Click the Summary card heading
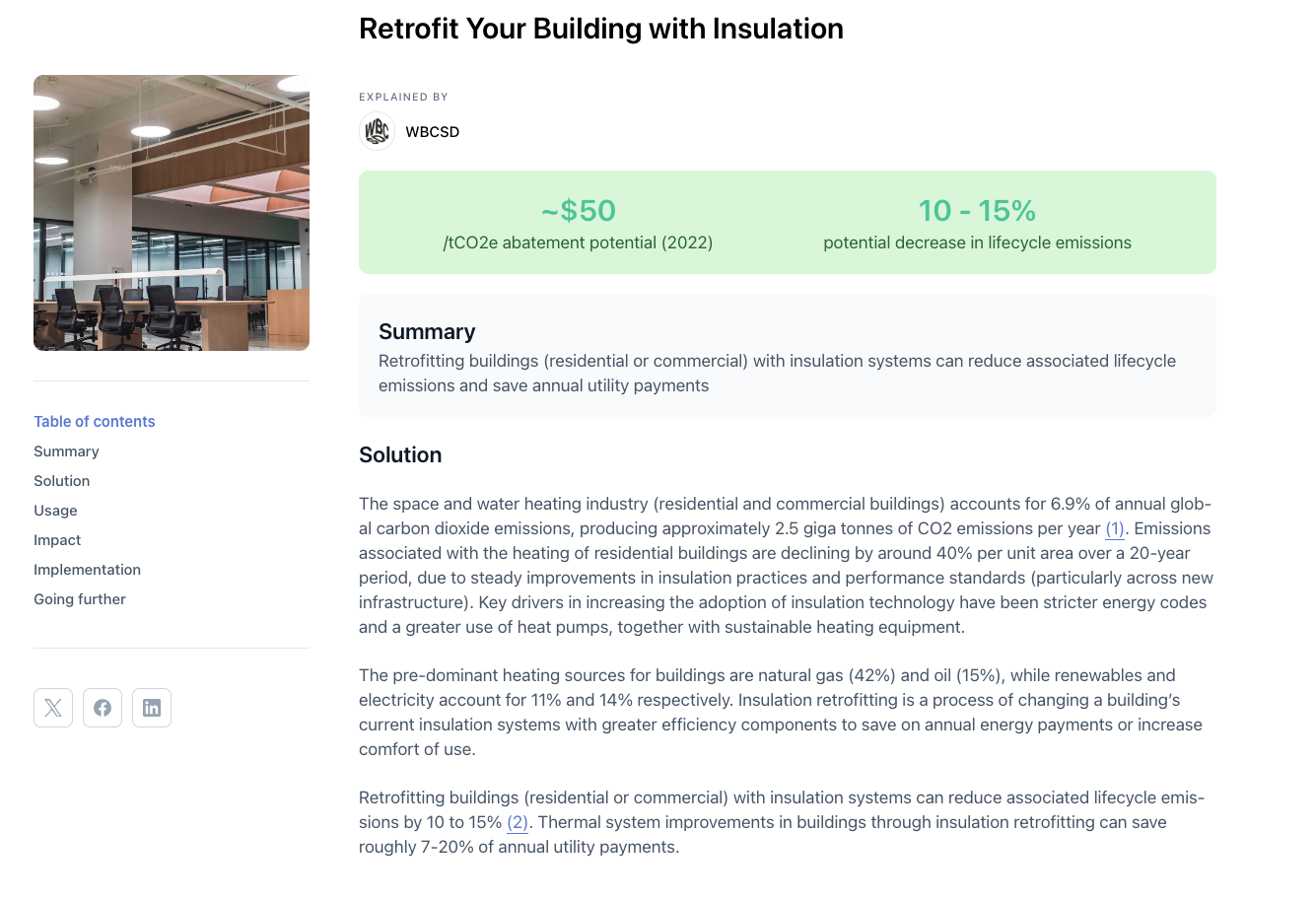 pos(427,331)
